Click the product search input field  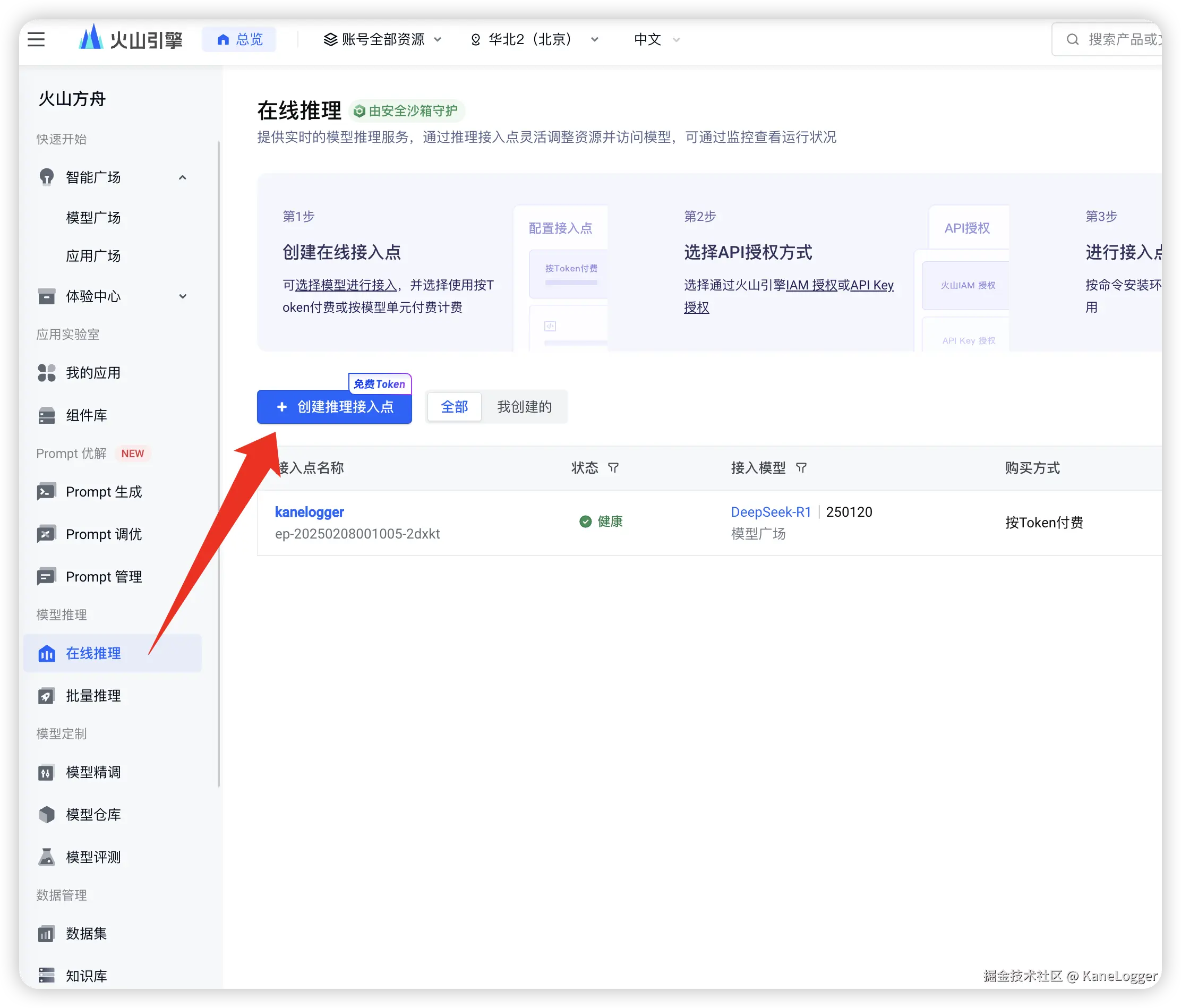pyautogui.click(x=1117, y=39)
